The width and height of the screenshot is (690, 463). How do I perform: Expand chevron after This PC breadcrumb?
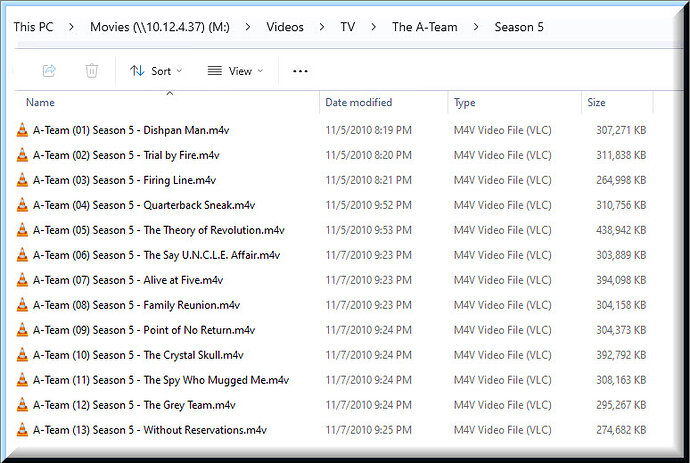(71, 27)
